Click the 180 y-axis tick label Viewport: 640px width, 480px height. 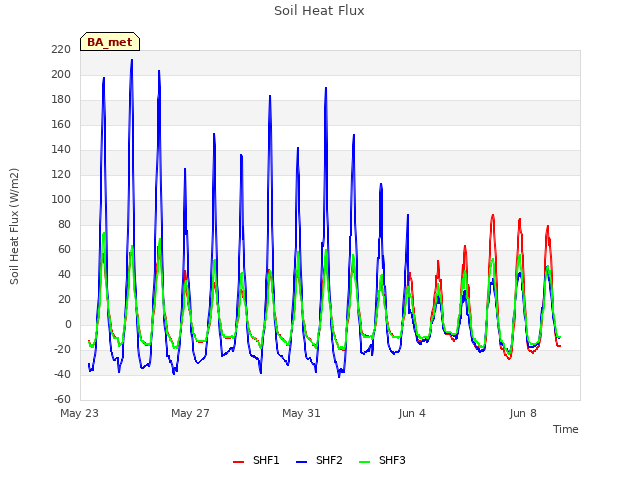61,100
